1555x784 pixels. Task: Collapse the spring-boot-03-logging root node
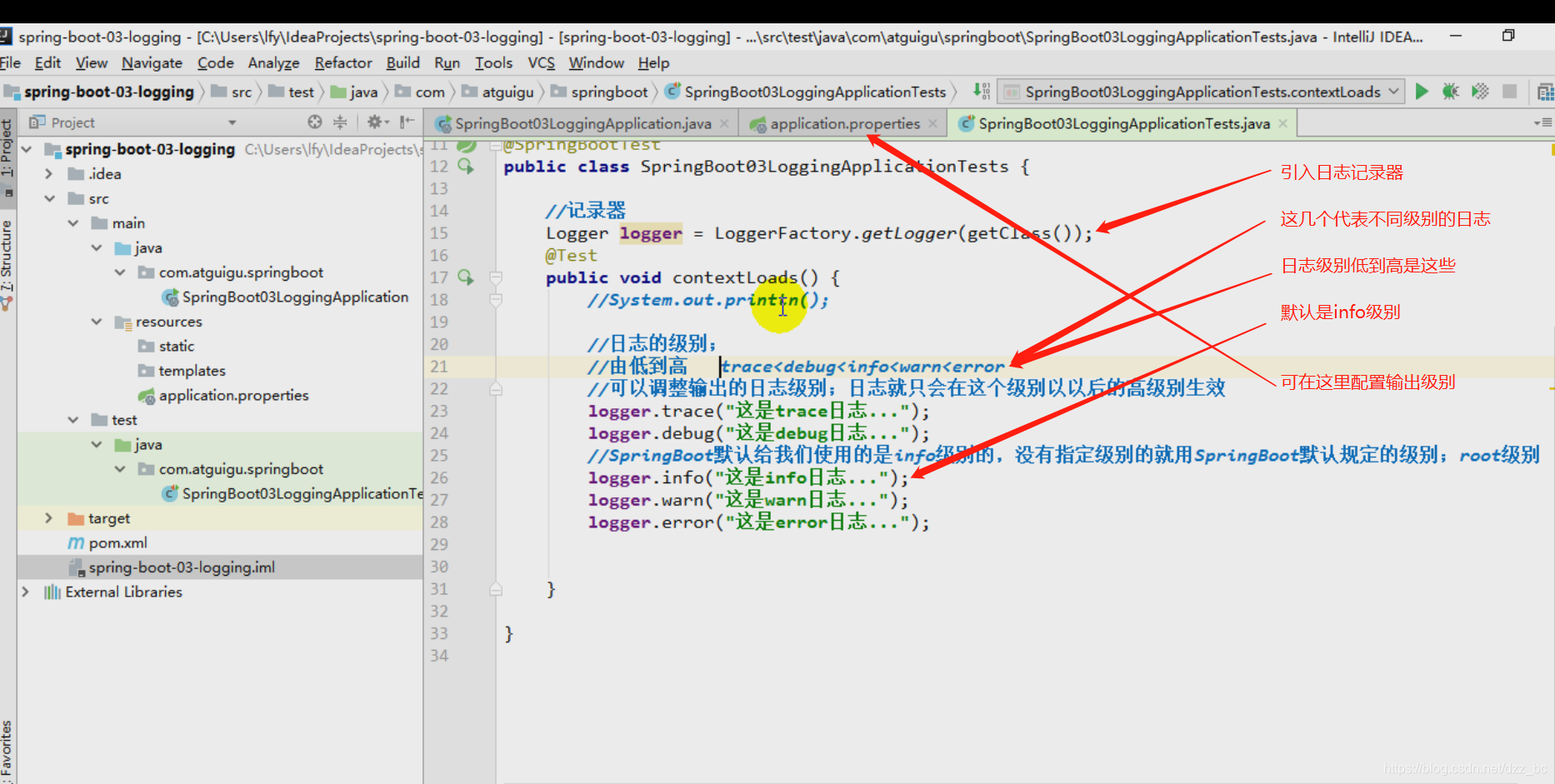tap(27, 149)
